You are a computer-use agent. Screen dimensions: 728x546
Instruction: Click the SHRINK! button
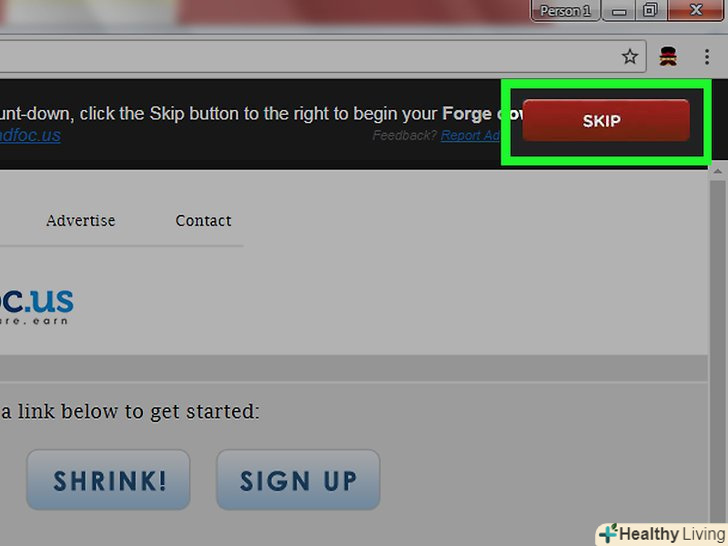108,480
